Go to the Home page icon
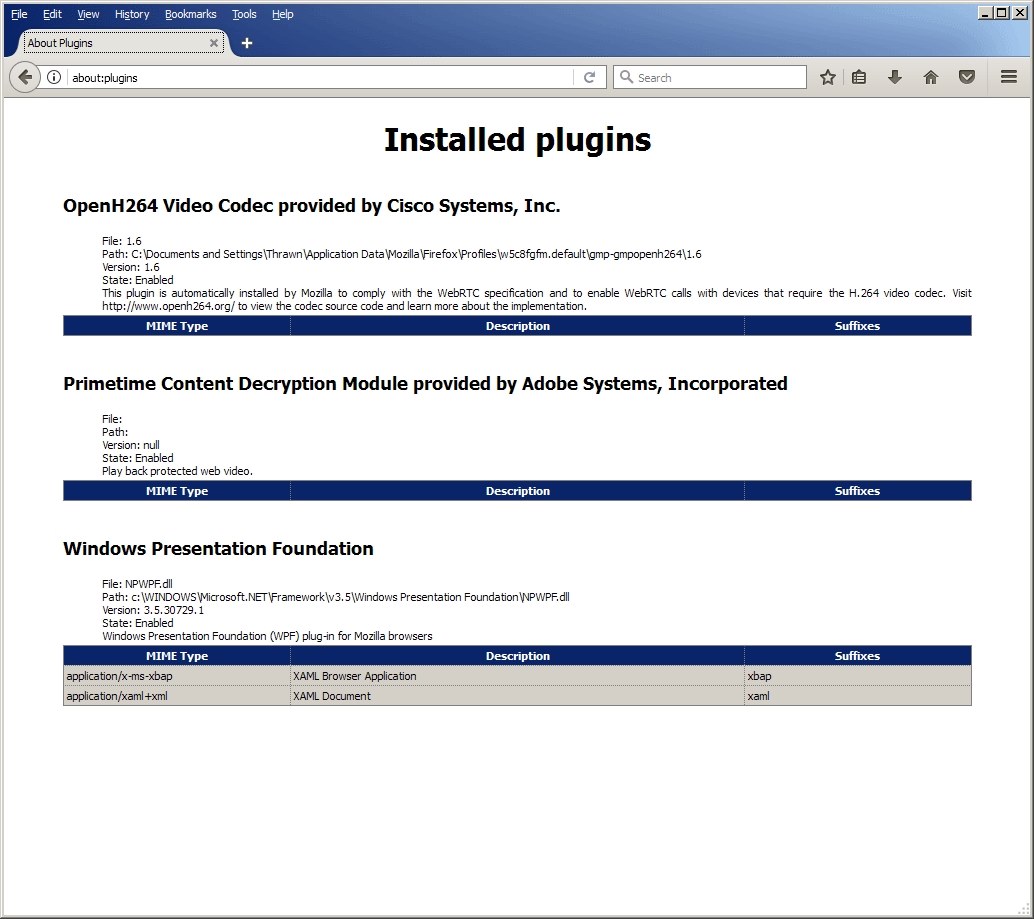 (x=930, y=77)
